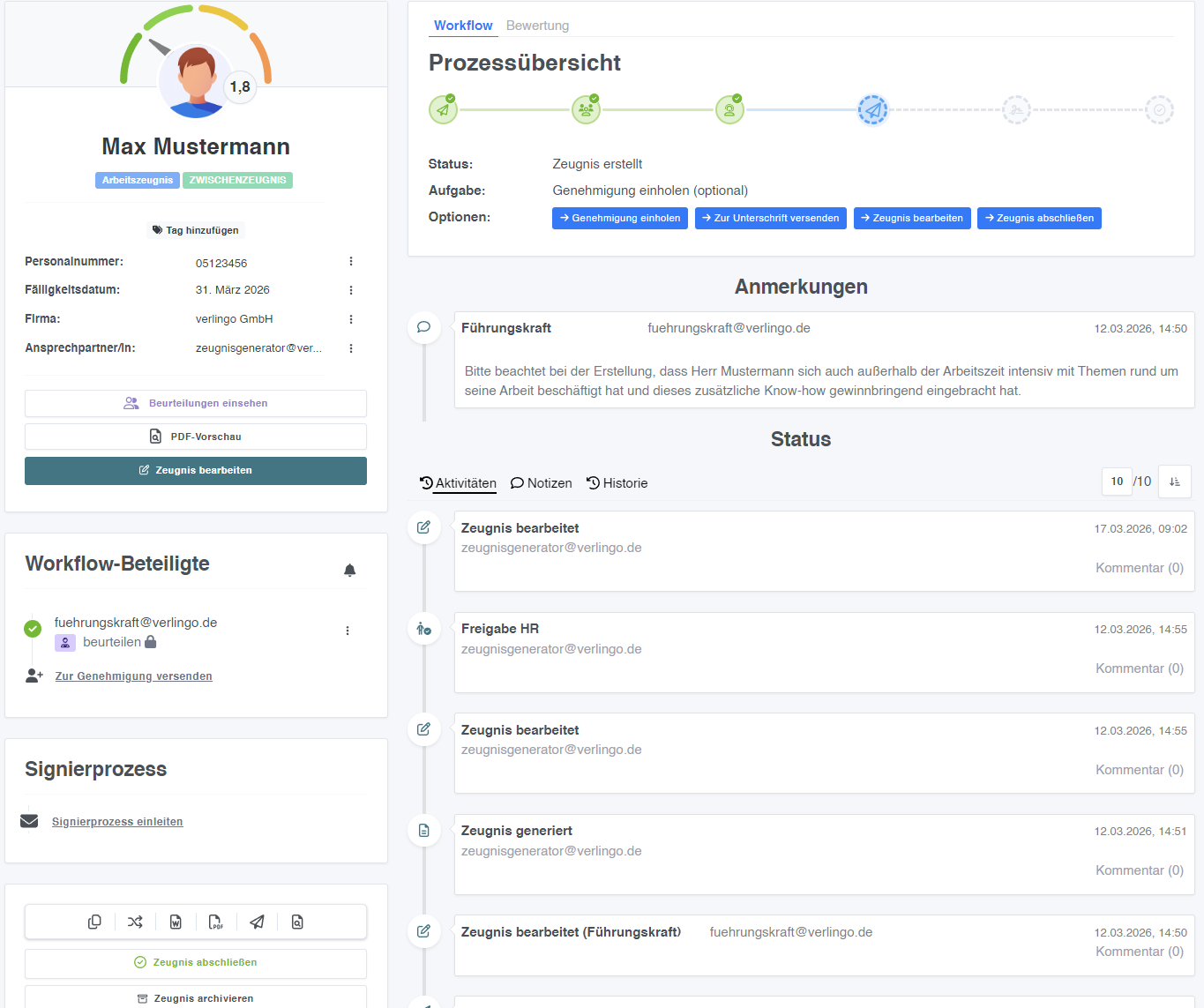Click the envelope icon in Signierprozess
The image size is (1204, 1008).
click(29, 821)
